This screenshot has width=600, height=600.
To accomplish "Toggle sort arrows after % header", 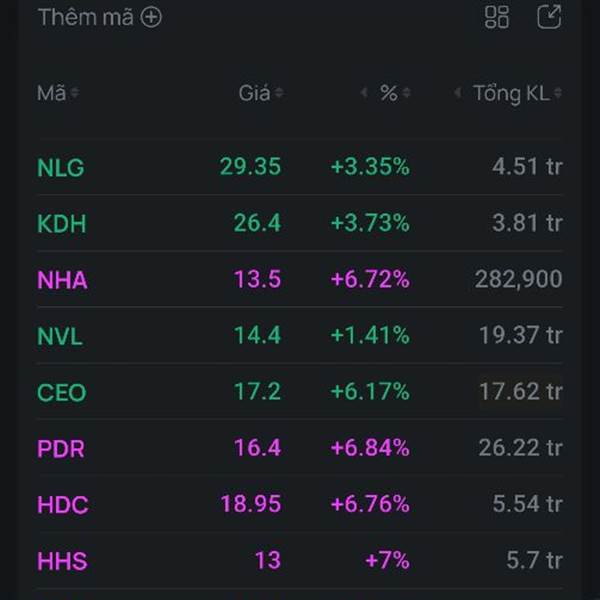I will point(407,93).
